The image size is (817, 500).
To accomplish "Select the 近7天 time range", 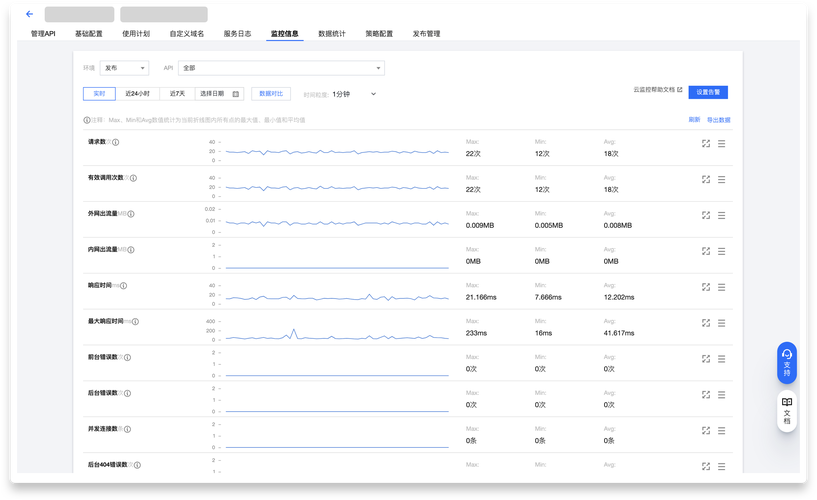I will tap(177, 94).
